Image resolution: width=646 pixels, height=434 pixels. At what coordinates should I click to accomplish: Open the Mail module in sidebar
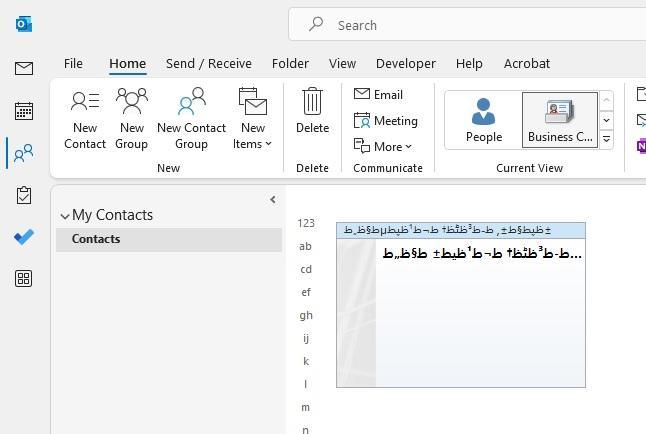(24, 68)
